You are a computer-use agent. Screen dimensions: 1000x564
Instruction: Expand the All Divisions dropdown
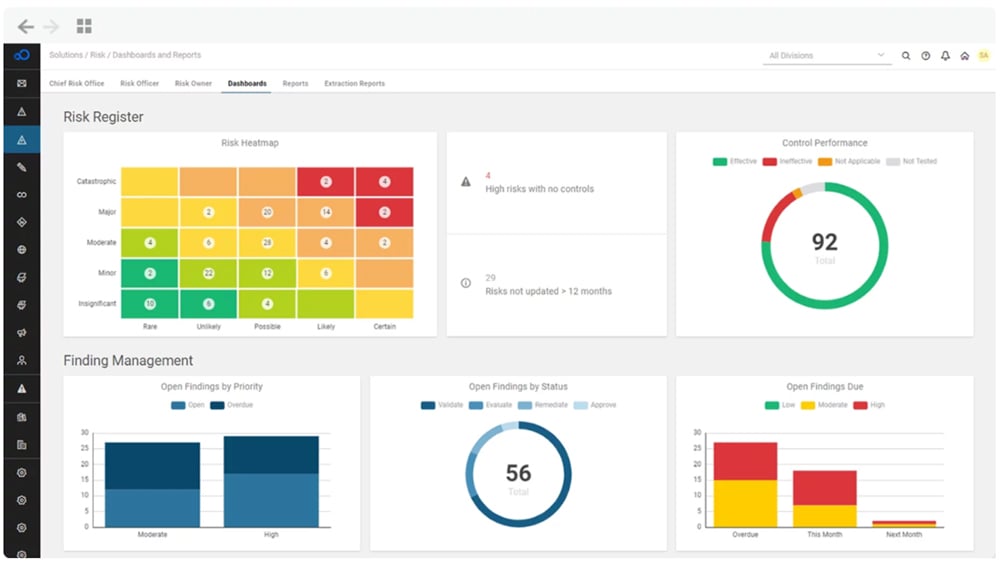click(826, 56)
